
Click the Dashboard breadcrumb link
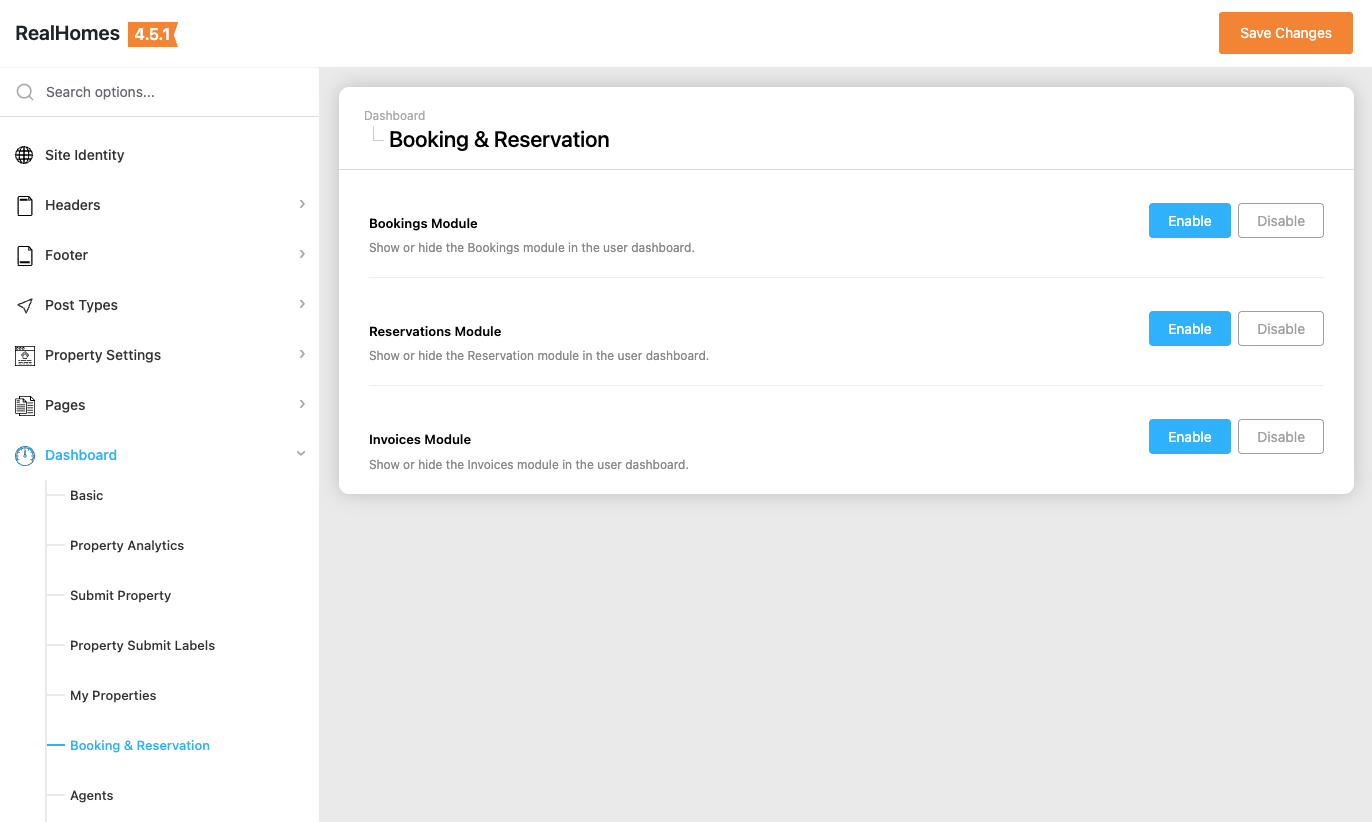click(x=394, y=116)
